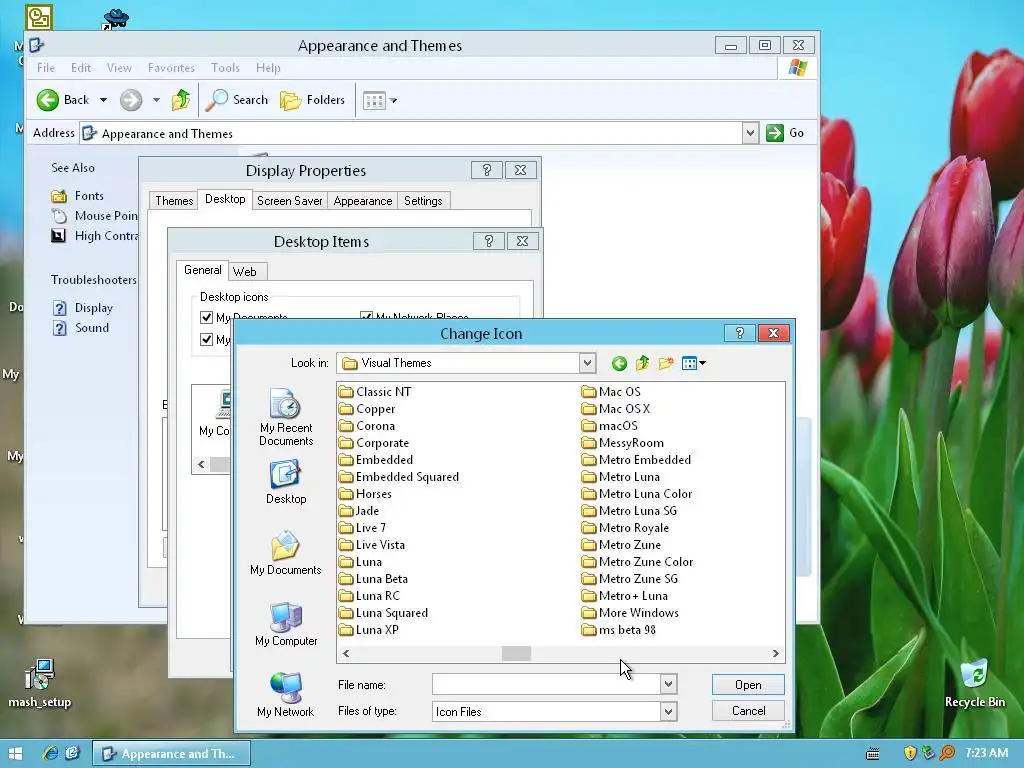Open the Recycle Bin desktop icon
1024x768 pixels.
coord(974,683)
